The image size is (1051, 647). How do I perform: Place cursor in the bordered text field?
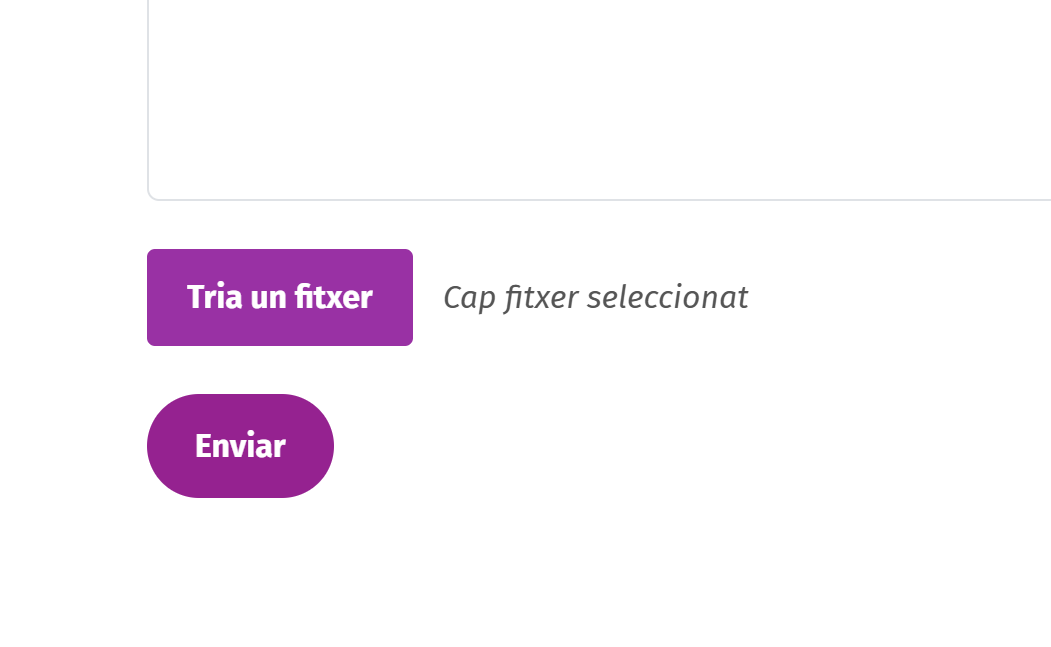600,100
